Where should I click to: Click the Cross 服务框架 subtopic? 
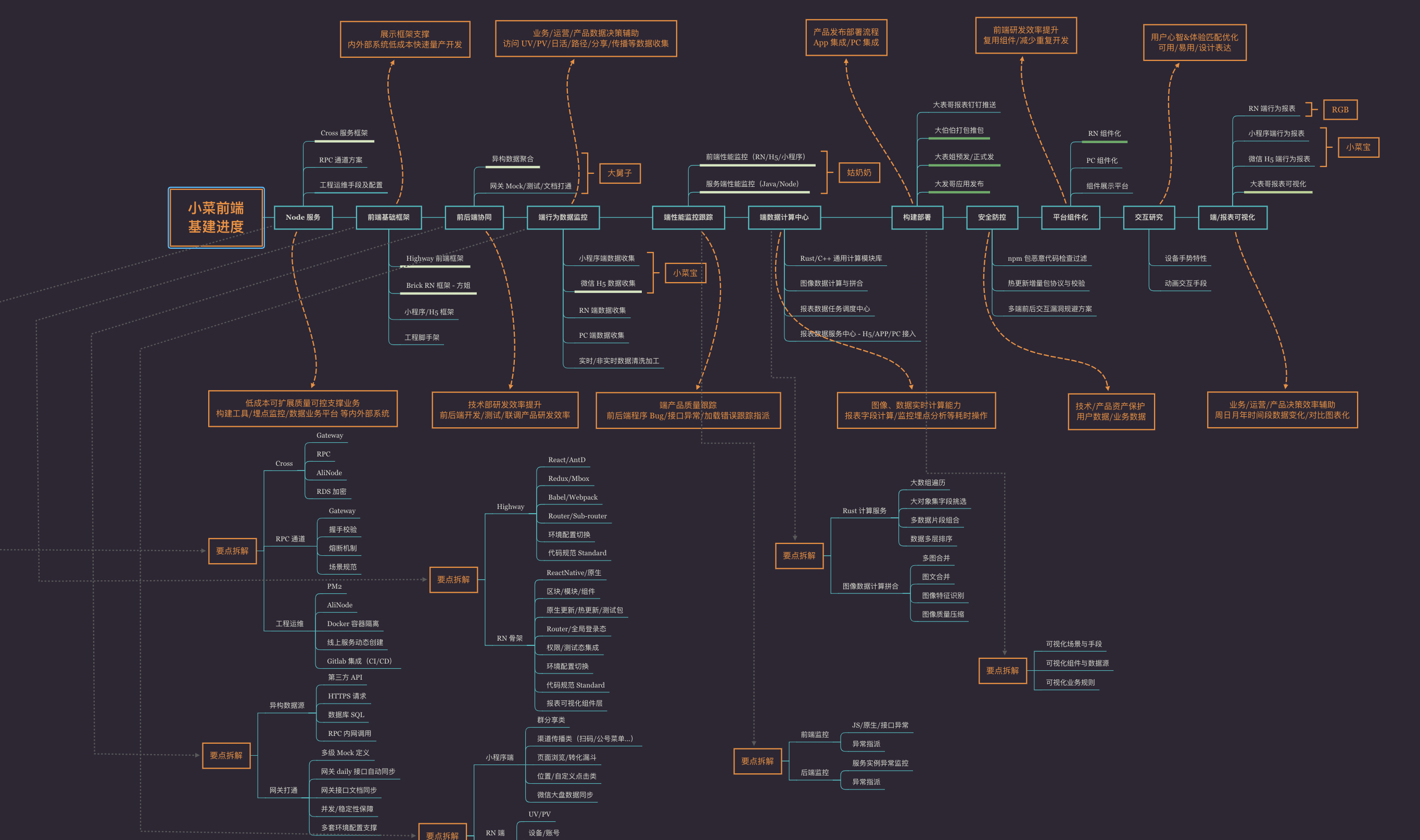tap(344, 133)
